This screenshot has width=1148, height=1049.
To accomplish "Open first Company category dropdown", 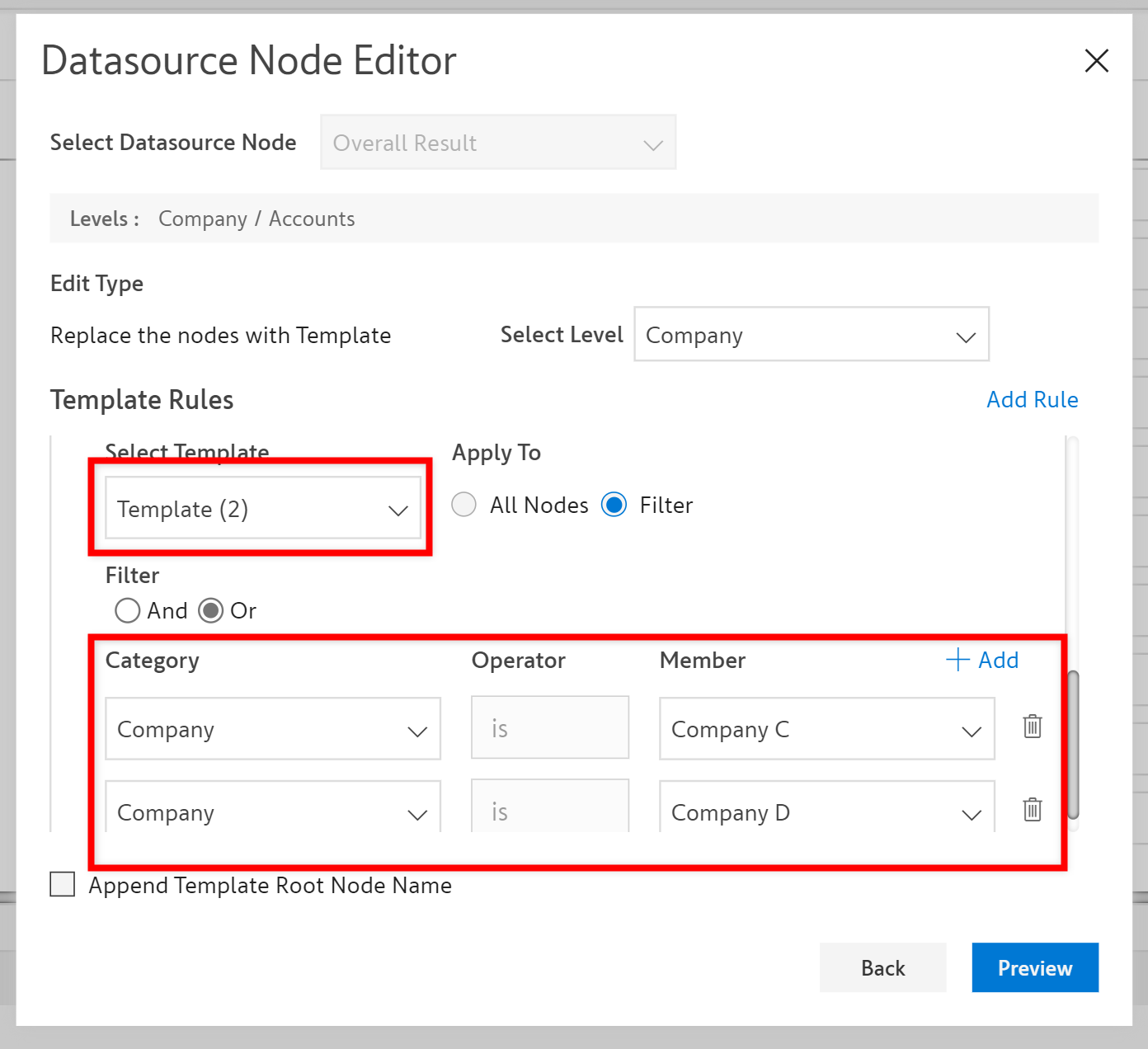I will click(x=273, y=729).
